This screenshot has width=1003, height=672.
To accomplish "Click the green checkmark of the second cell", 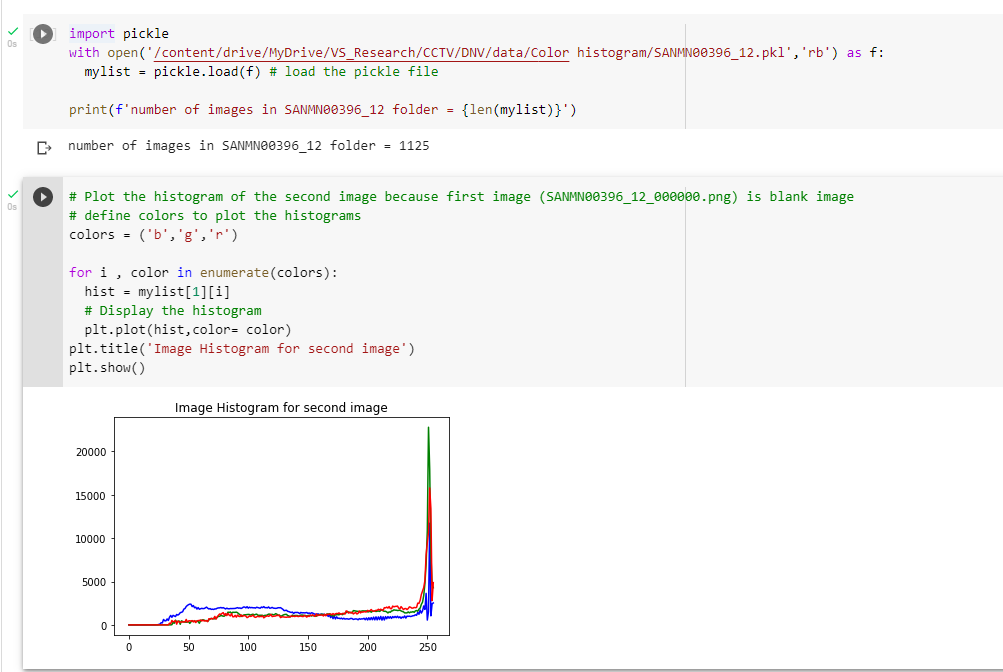I will pos(13,194).
